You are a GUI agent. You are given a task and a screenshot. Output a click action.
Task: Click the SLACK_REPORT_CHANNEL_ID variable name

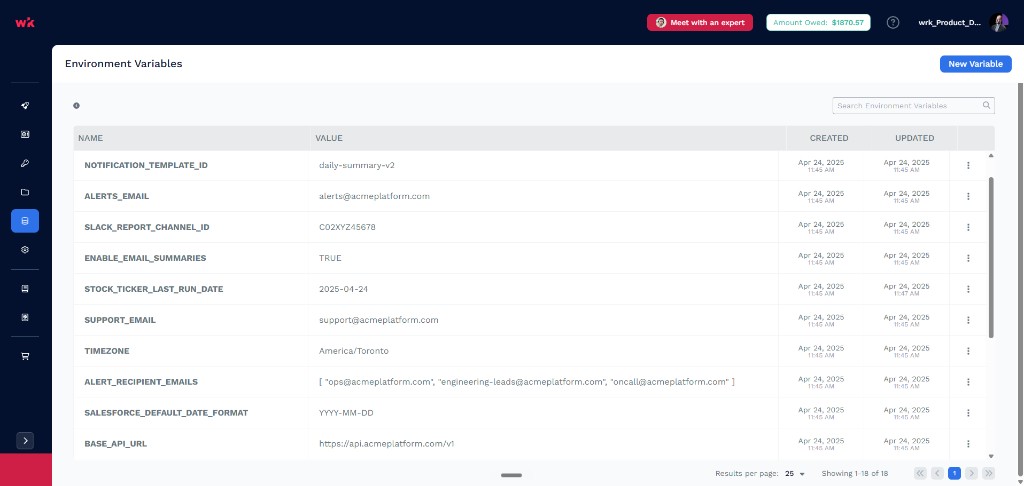click(147, 227)
